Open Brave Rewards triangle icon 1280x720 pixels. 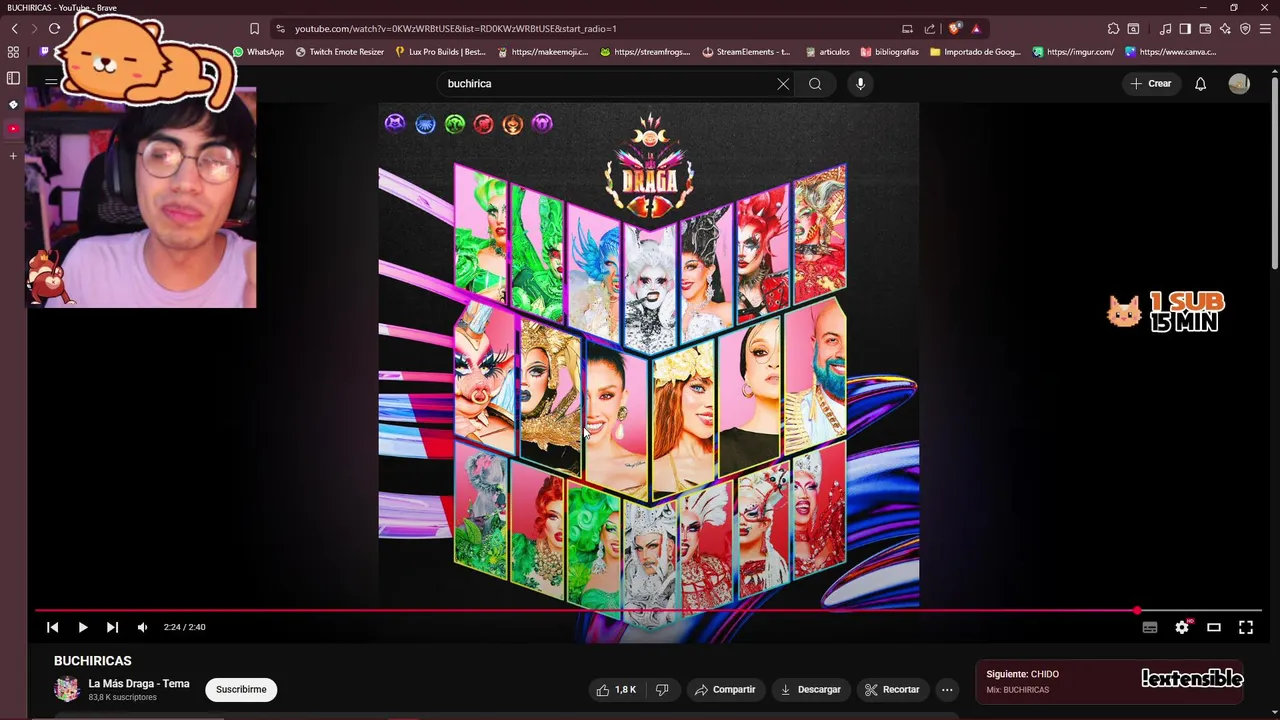click(976, 29)
